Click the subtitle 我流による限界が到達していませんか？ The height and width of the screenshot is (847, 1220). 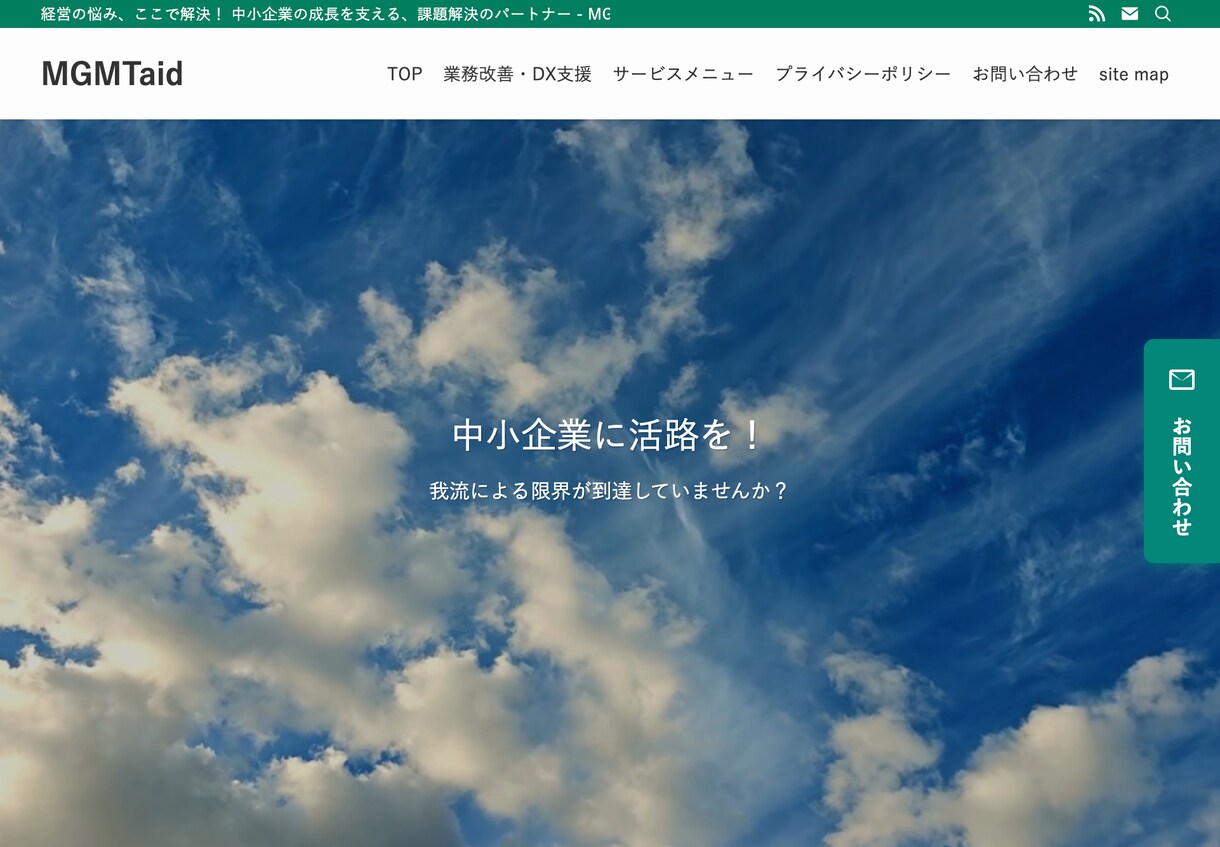(x=609, y=491)
